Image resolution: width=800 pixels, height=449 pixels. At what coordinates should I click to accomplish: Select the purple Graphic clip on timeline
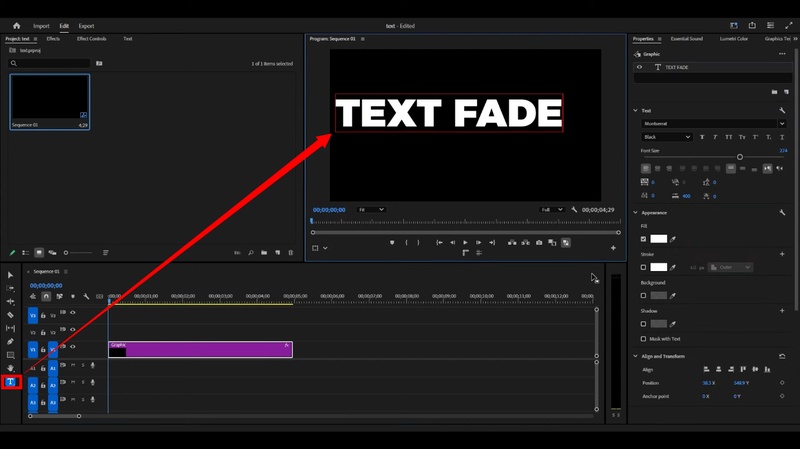coord(200,350)
